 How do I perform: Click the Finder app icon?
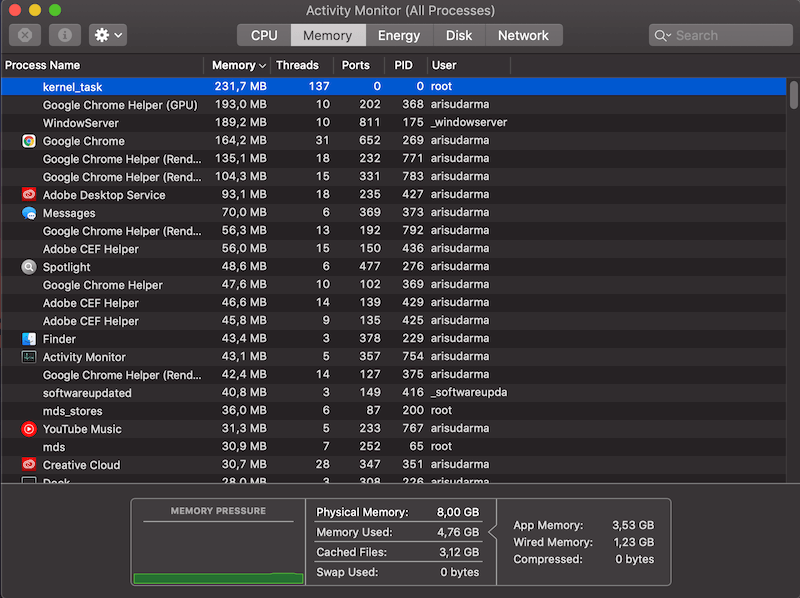pos(29,339)
